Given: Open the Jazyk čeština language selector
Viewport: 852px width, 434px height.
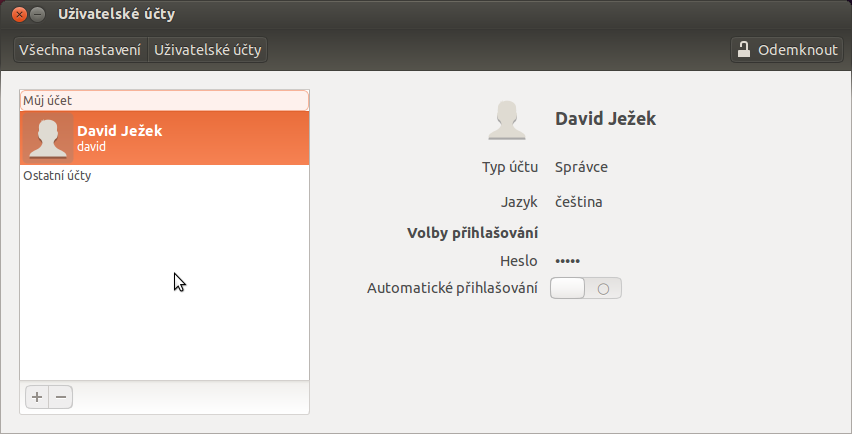Looking at the screenshot, I should pos(579,202).
